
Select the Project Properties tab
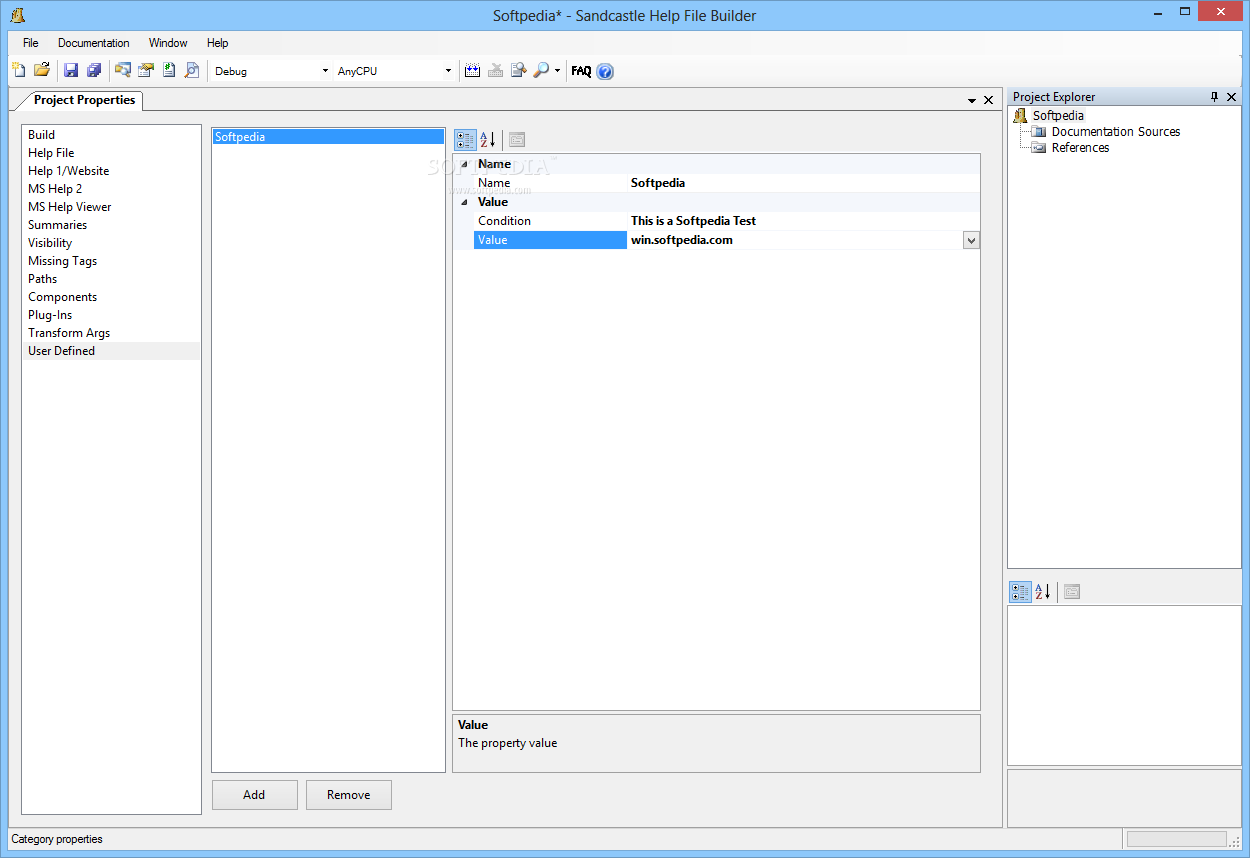point(84,100)
